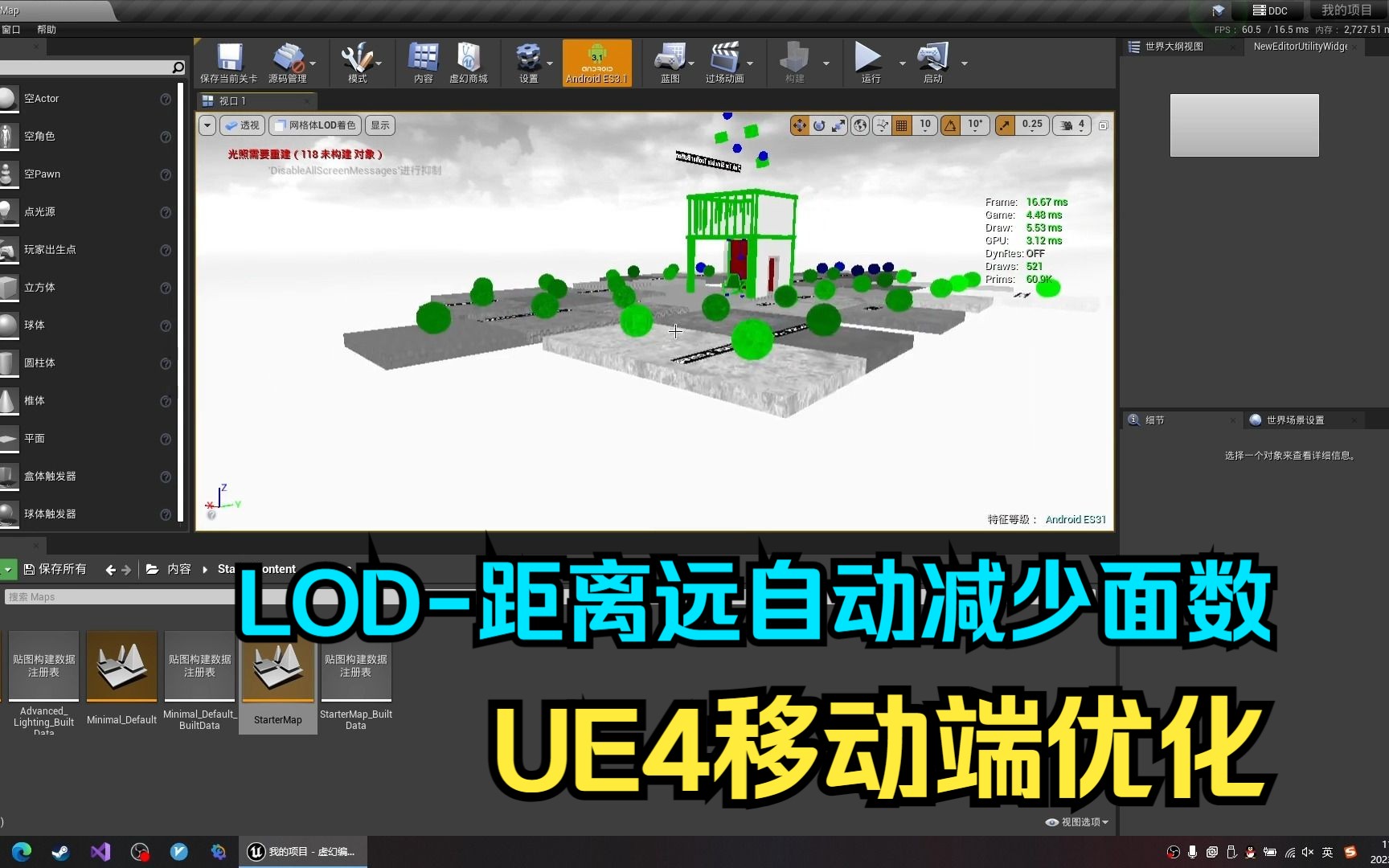Switch to the 世界大纲视图 tab
1389x868 pixels.
click(1174, 47)
